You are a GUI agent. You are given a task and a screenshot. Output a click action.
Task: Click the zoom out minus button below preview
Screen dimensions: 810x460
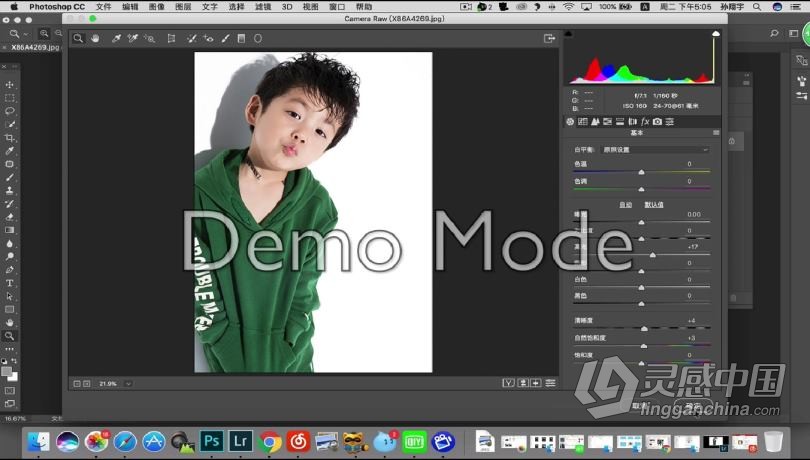[x=77, y=384]
